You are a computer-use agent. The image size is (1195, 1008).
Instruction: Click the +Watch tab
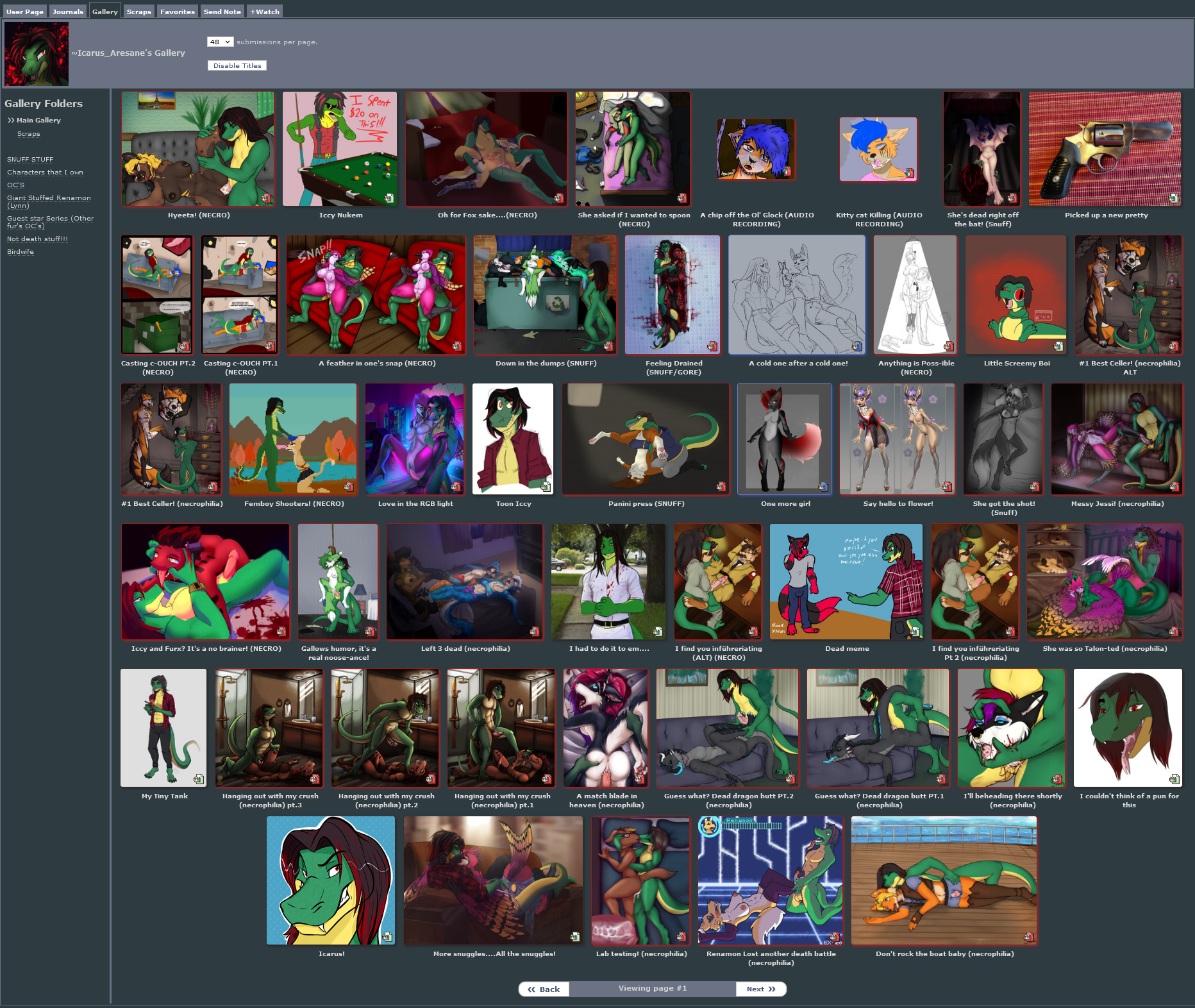point(265,12)
